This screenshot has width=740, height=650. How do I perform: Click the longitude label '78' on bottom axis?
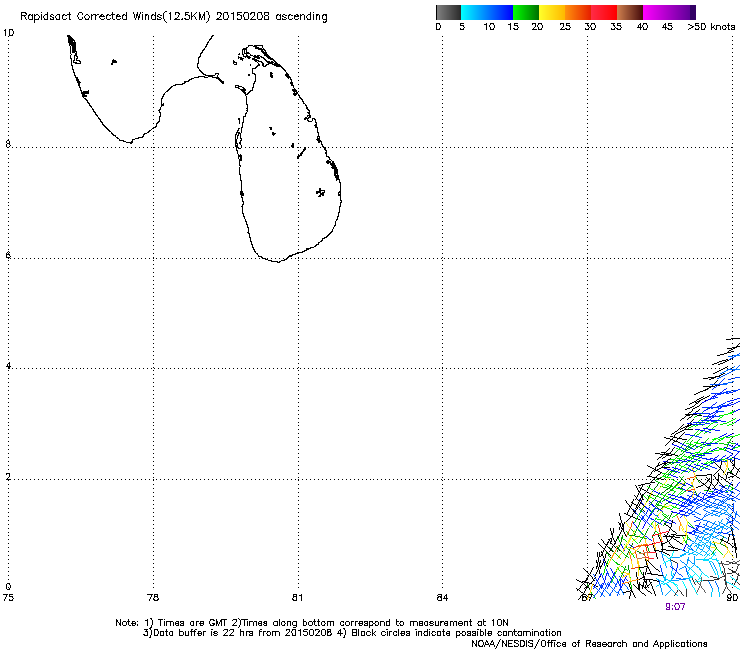153,598
